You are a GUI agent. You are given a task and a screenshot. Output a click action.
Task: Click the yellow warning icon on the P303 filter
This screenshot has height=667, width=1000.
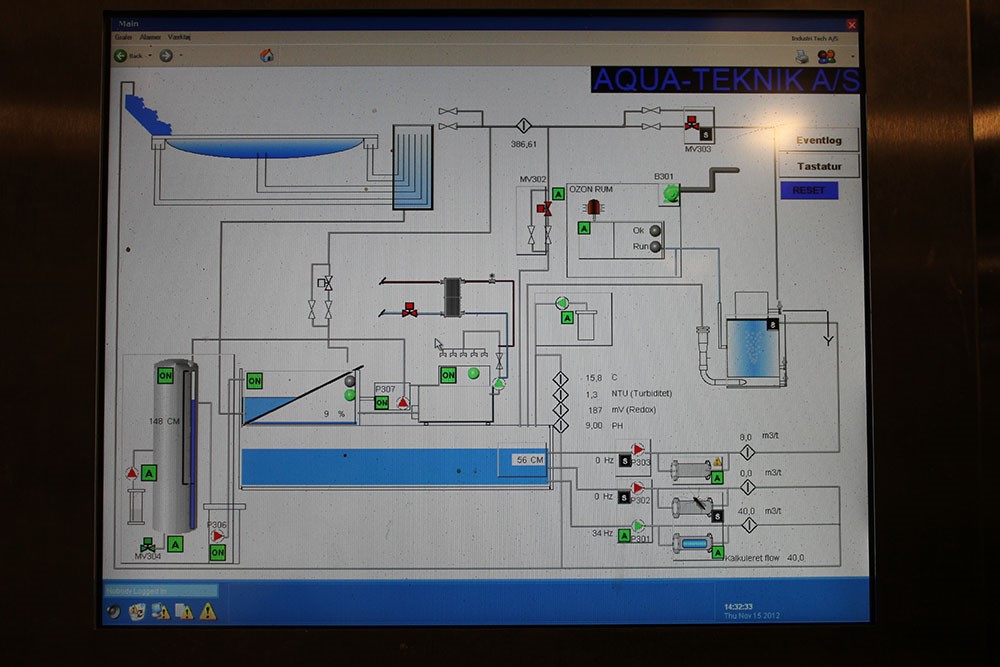tap(717, 462)
